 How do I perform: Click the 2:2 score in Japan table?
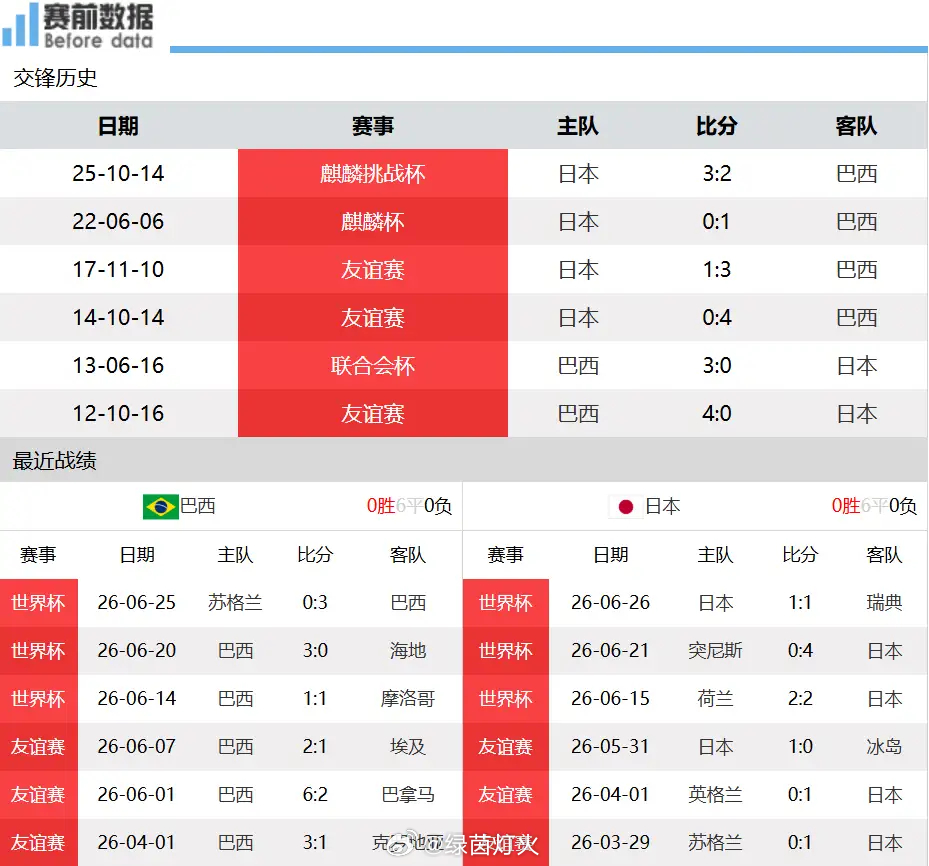click(800, 698)
